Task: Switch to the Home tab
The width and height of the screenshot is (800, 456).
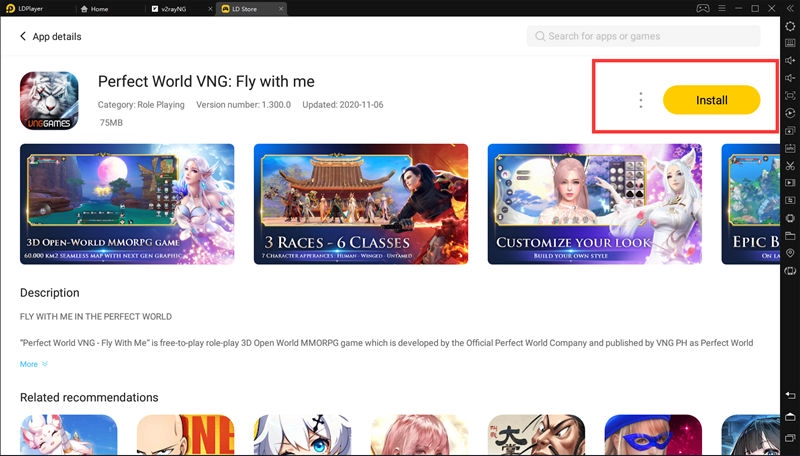Action: coord(94,9)
